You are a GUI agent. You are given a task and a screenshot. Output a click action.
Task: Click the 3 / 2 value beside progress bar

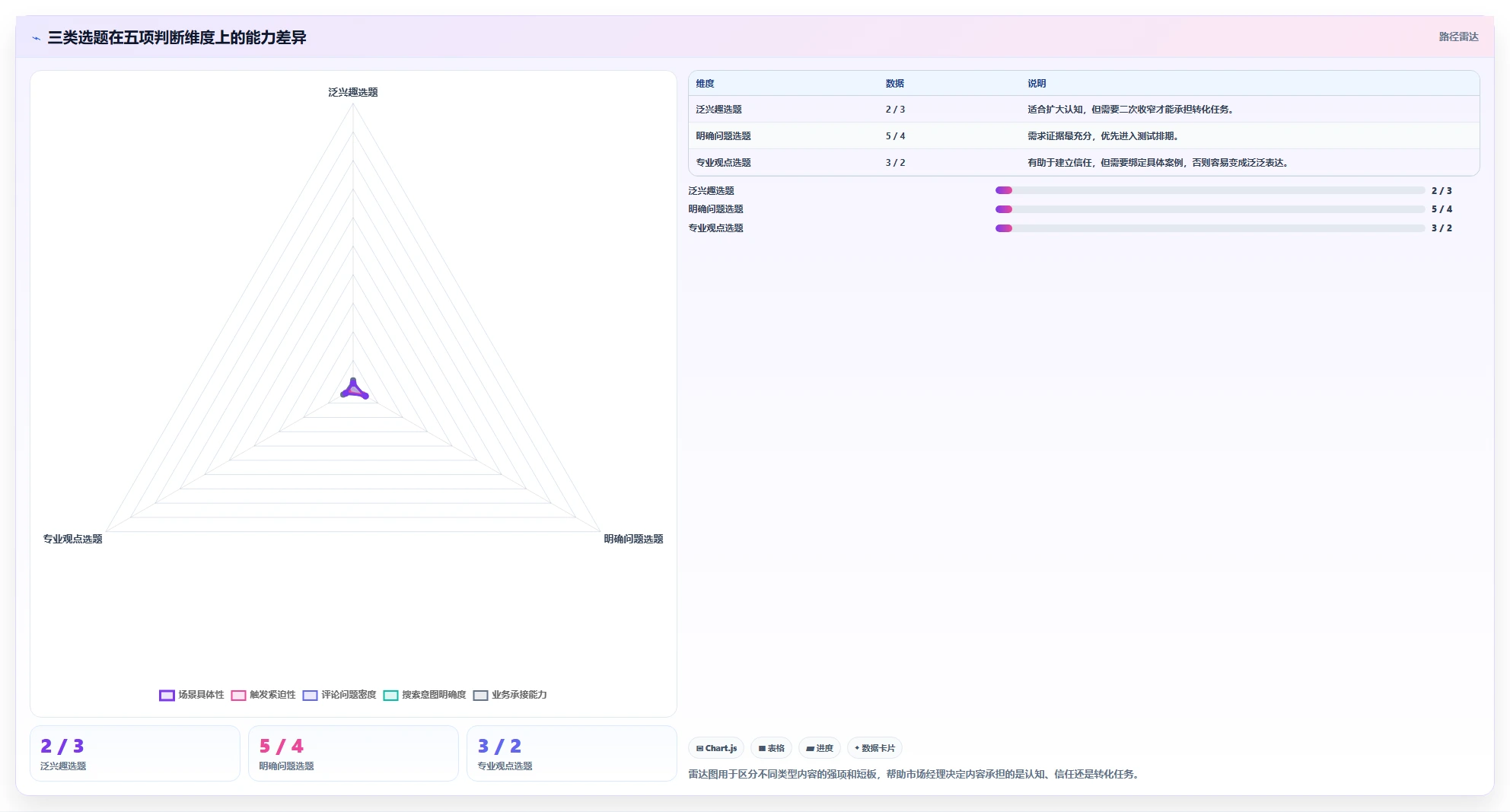[x=1442, y=228]
